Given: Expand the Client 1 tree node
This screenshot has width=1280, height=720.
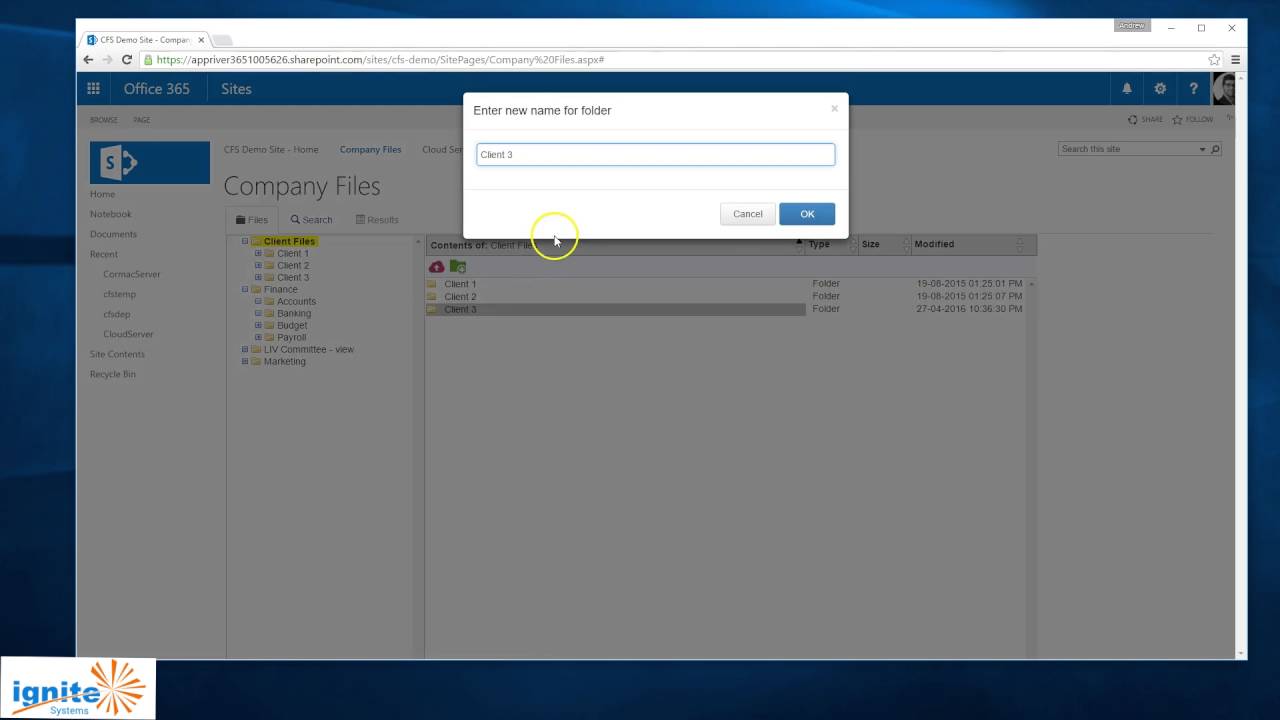Looking at the screenshot, I should [x=258, y=253].
